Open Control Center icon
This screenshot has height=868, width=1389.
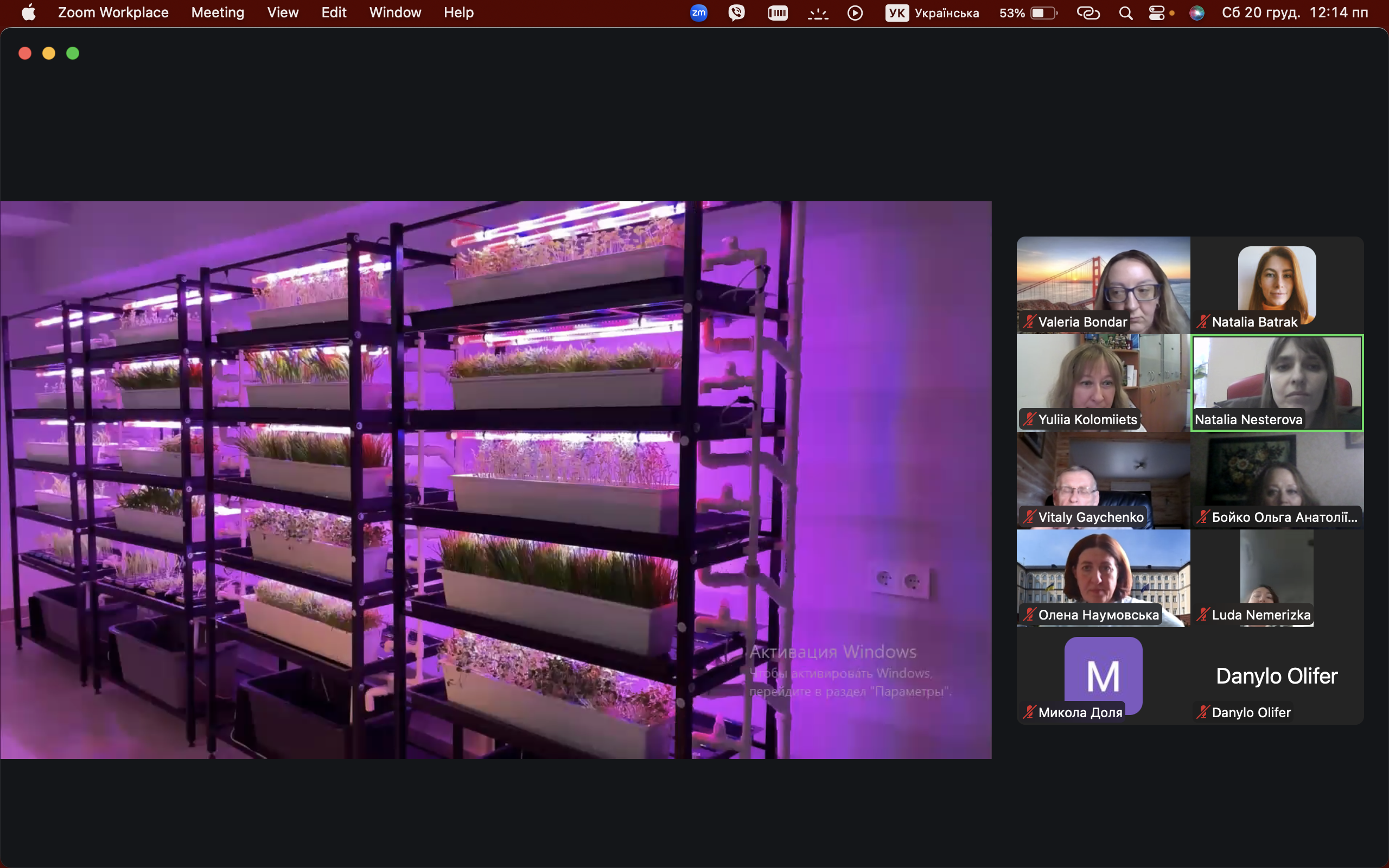tap(1157, 12)
